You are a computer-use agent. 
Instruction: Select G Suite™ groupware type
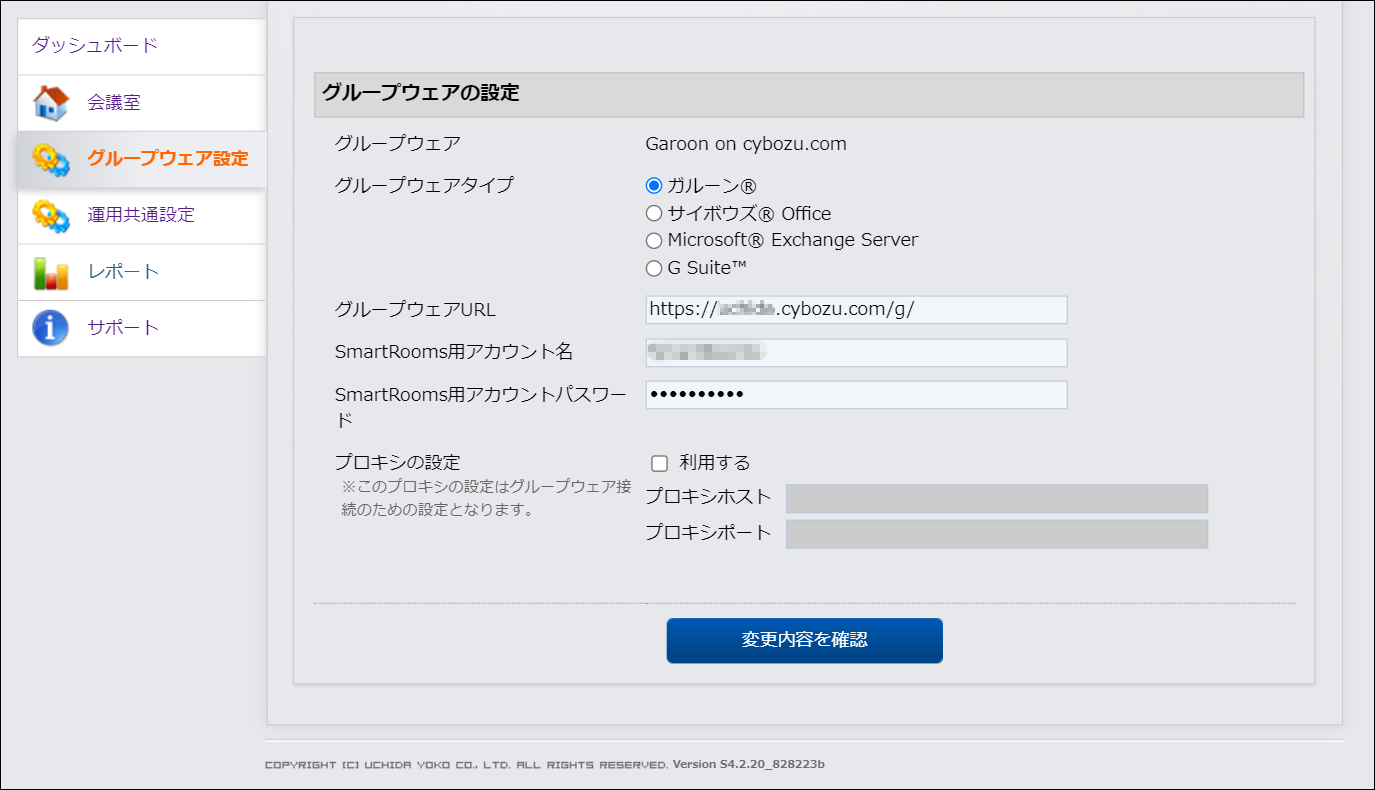point(654,268)
